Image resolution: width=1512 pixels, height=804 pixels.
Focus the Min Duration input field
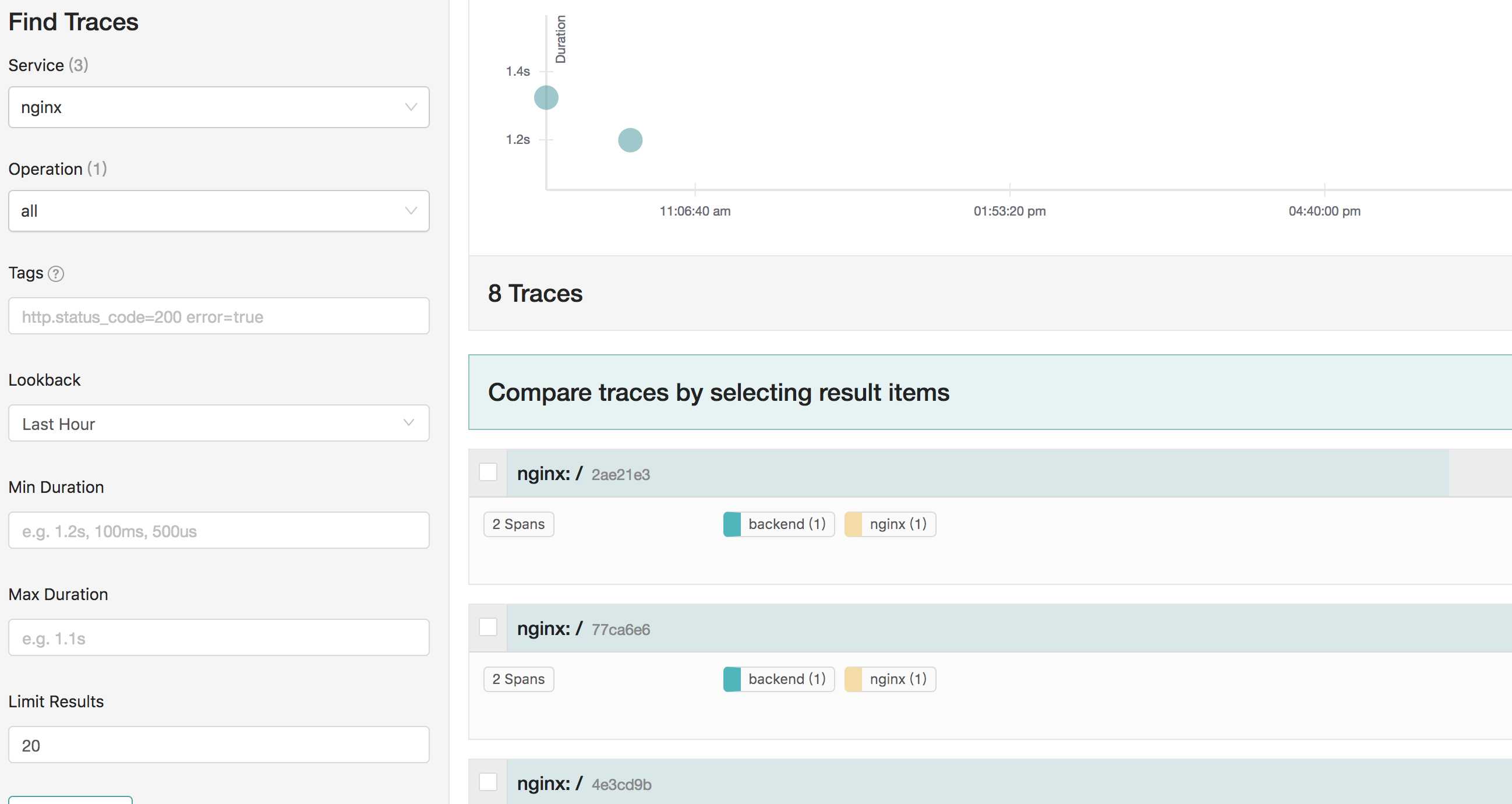pyautogui.click(x=218, y=531)
